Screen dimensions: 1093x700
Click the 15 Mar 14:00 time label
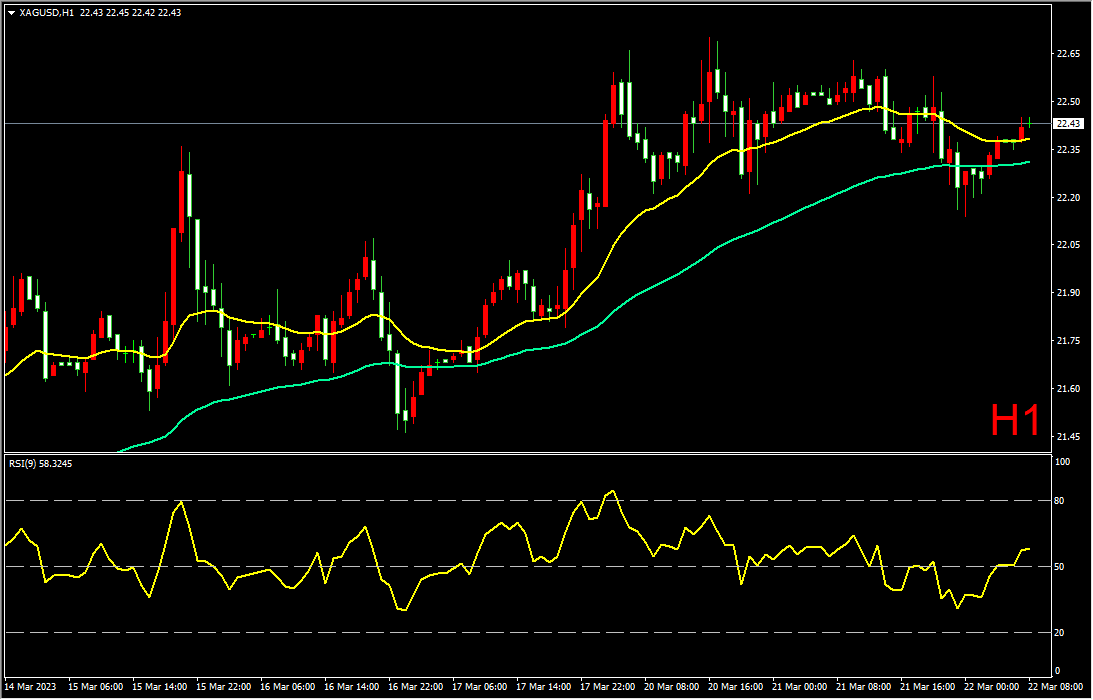click(160, 687)
